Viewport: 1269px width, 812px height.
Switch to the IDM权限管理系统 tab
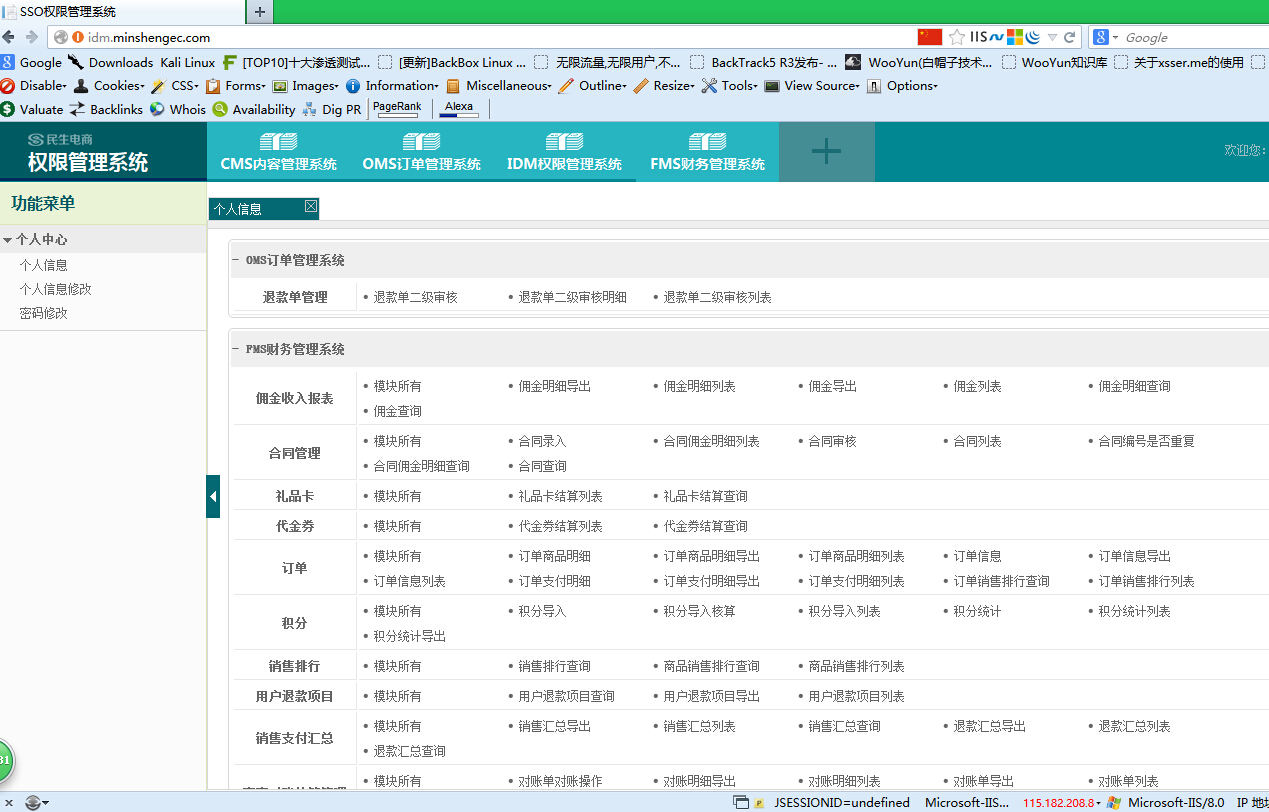(564, 151)
